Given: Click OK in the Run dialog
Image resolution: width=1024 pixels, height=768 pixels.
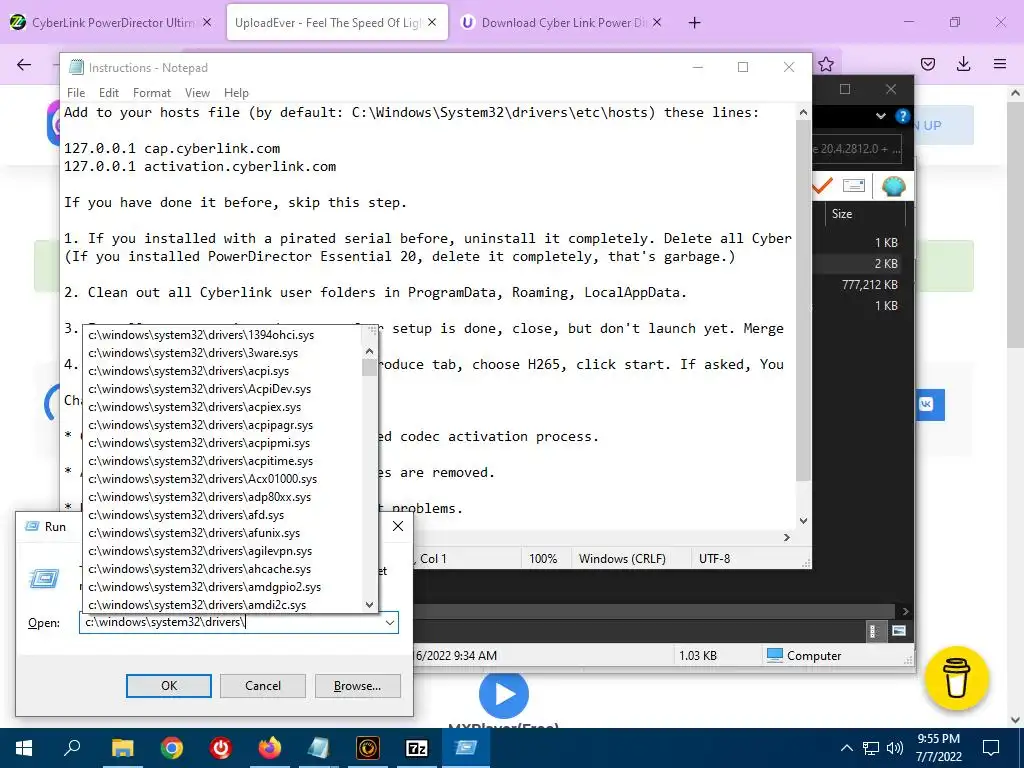Looking at the screenshot, I should coord(168,686).
